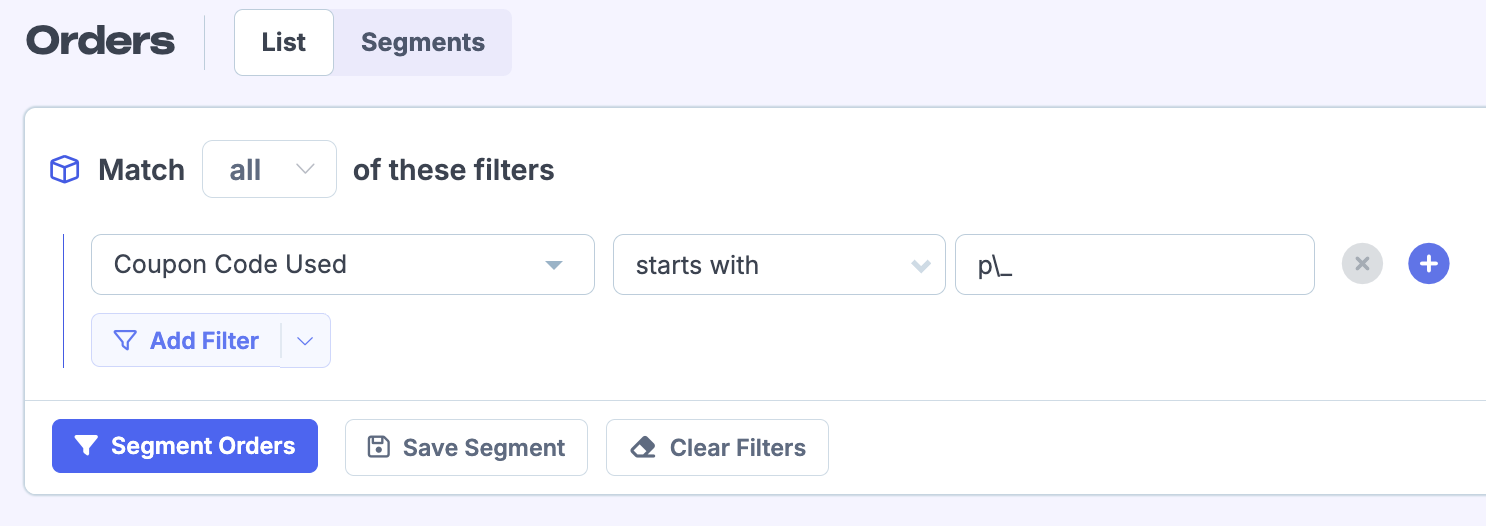
Task: Click the Orders page heading
Action: click(x=101, y=42)
